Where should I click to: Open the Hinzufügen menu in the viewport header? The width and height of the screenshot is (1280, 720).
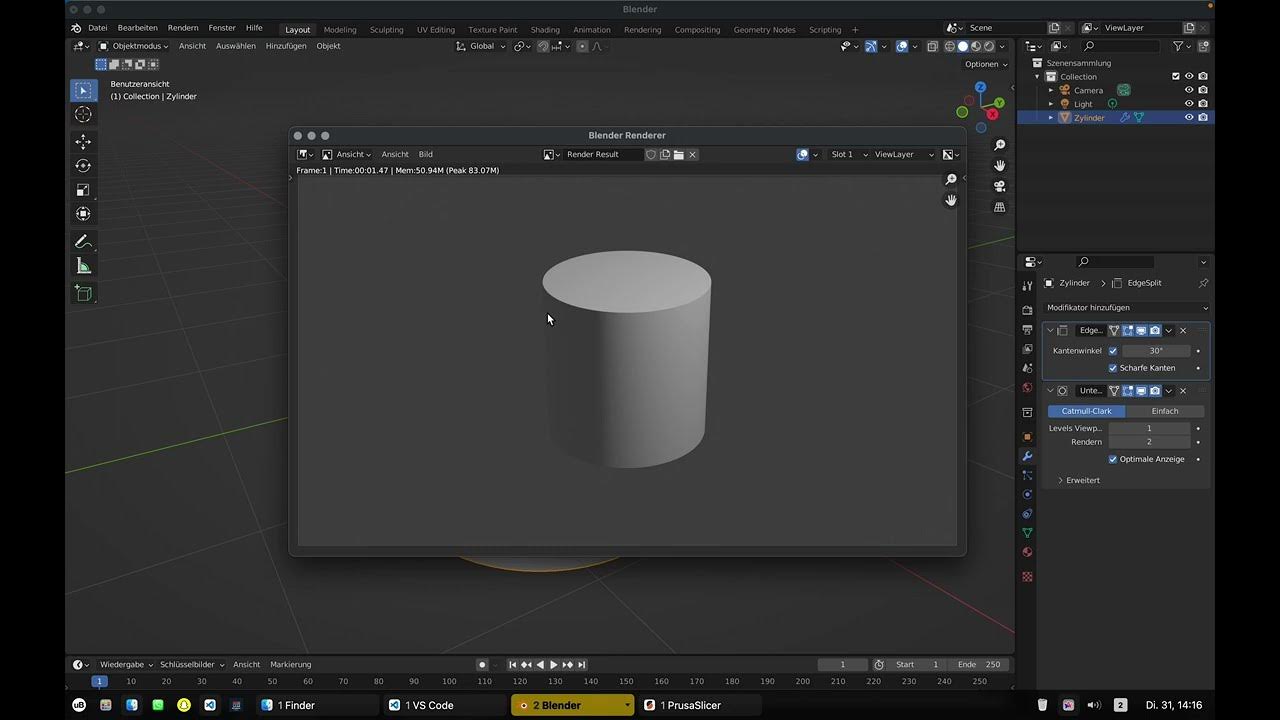tap(286, 46)
